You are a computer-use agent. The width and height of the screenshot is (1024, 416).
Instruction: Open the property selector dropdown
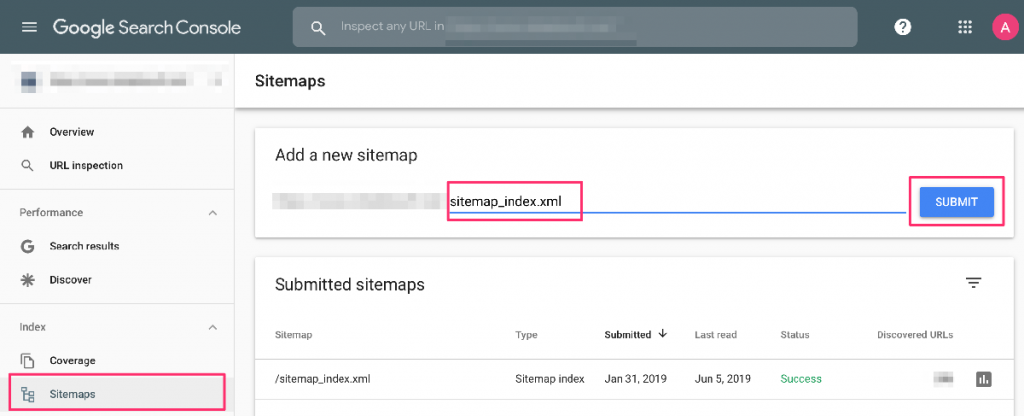point(118,81)
